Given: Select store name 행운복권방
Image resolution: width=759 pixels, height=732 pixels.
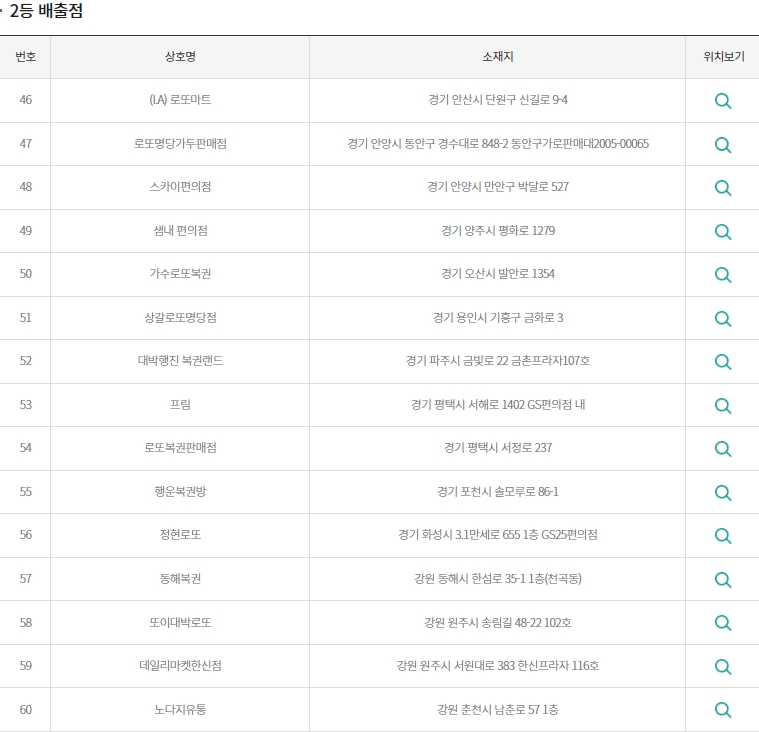Looking at the screenshot, I should pyautogui.click(x=180, y=491).
